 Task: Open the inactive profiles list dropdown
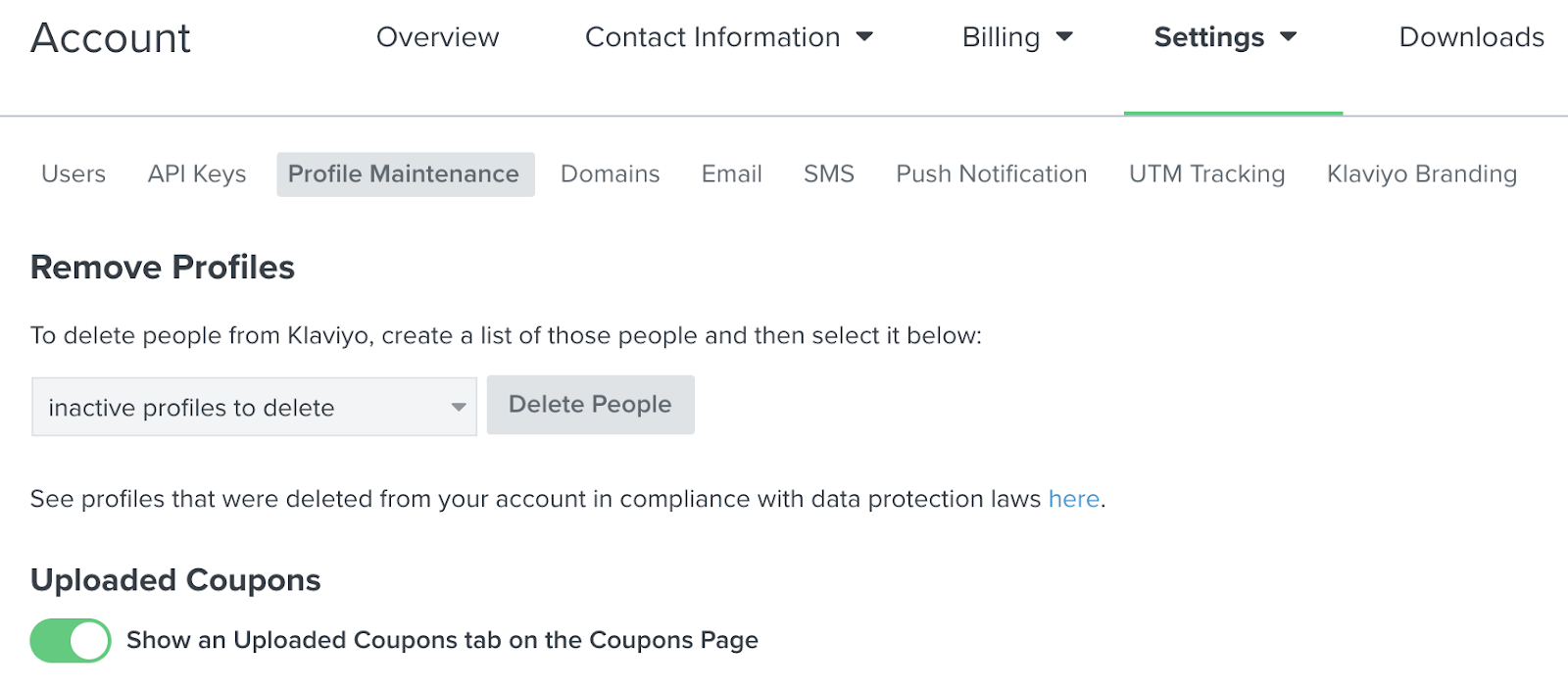pos(254,407)
